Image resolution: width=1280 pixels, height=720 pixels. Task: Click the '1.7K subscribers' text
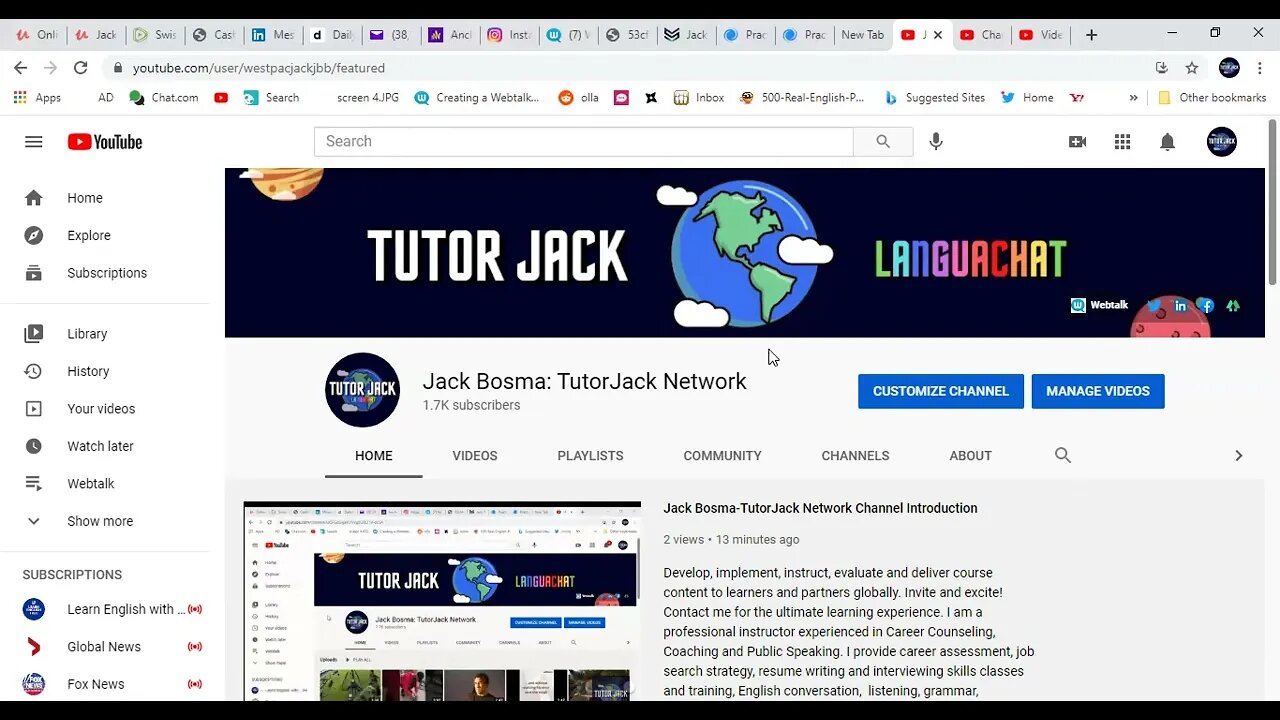pyautogui.click(x=471, y=405)
